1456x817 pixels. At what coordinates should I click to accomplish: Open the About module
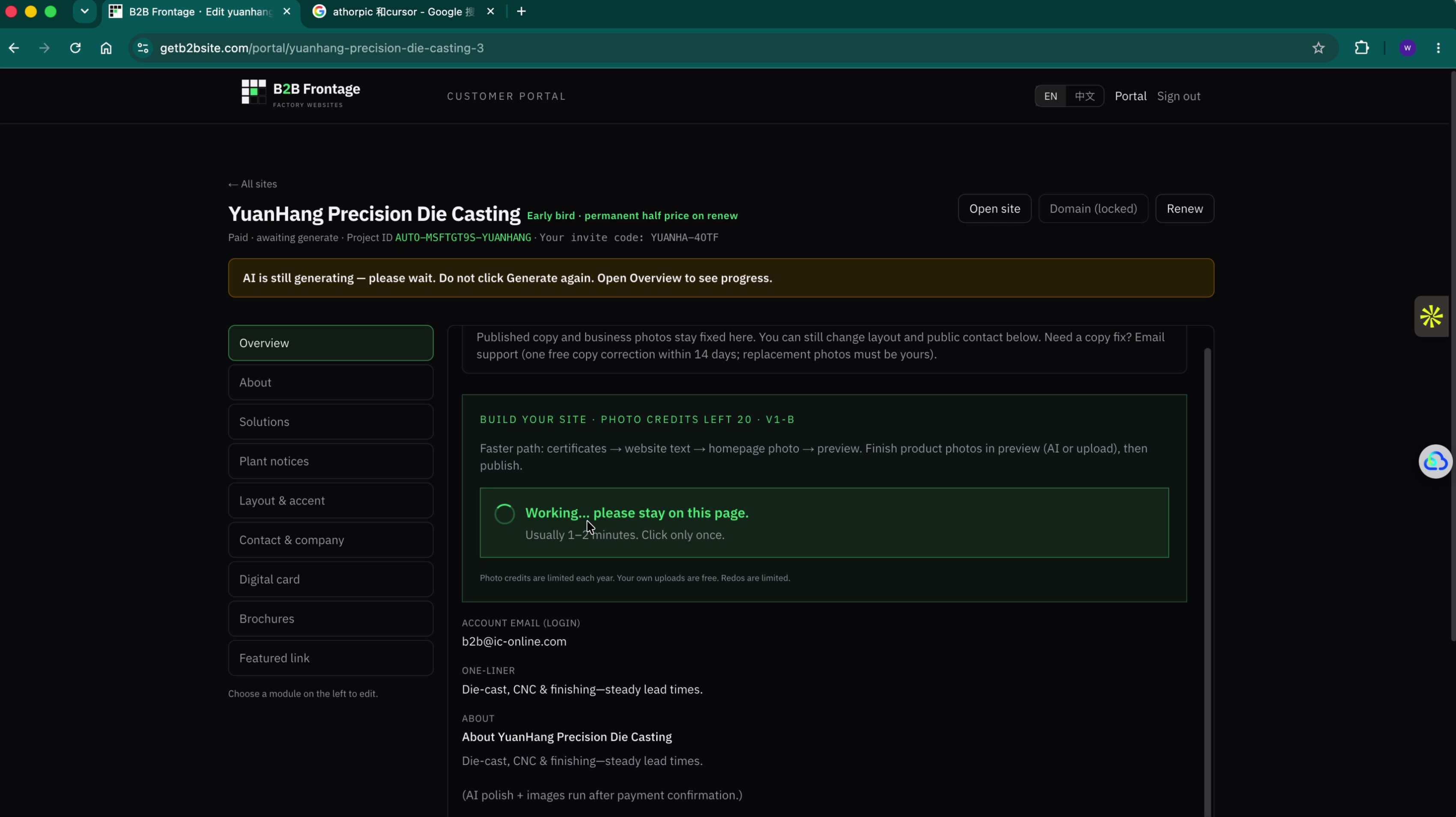tap(331, 382)
